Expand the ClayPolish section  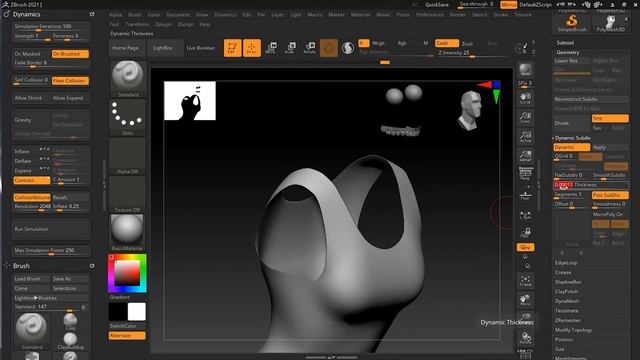pos(567,291)
